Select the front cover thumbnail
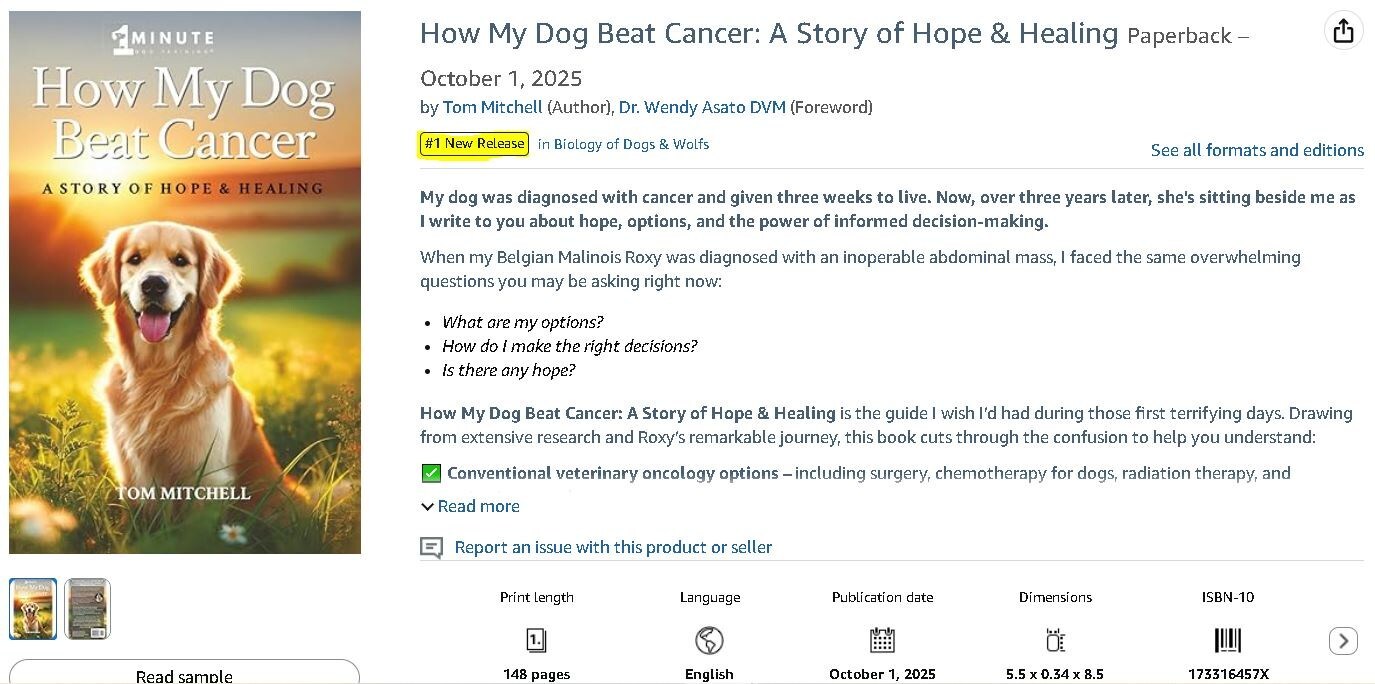The width and height of the screenshot is (1375, 684). click(33, 608)
